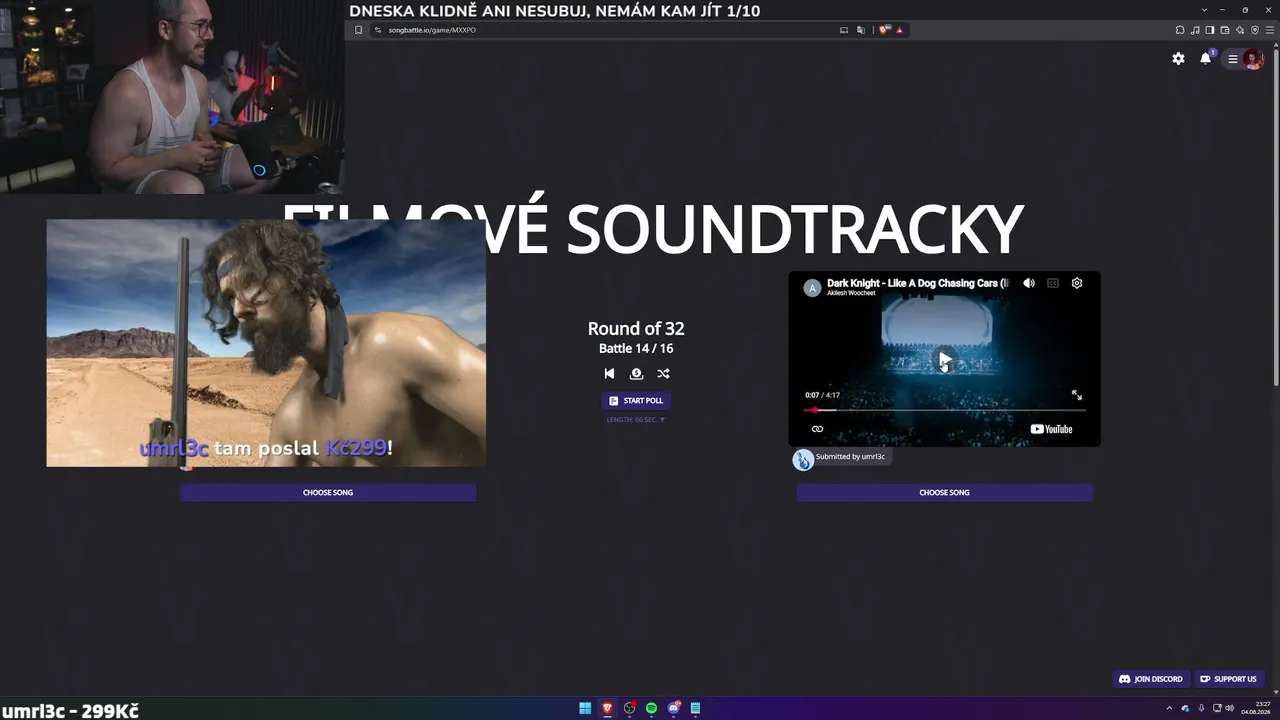Open YouTube player settings gear

tap(1077, 283)
